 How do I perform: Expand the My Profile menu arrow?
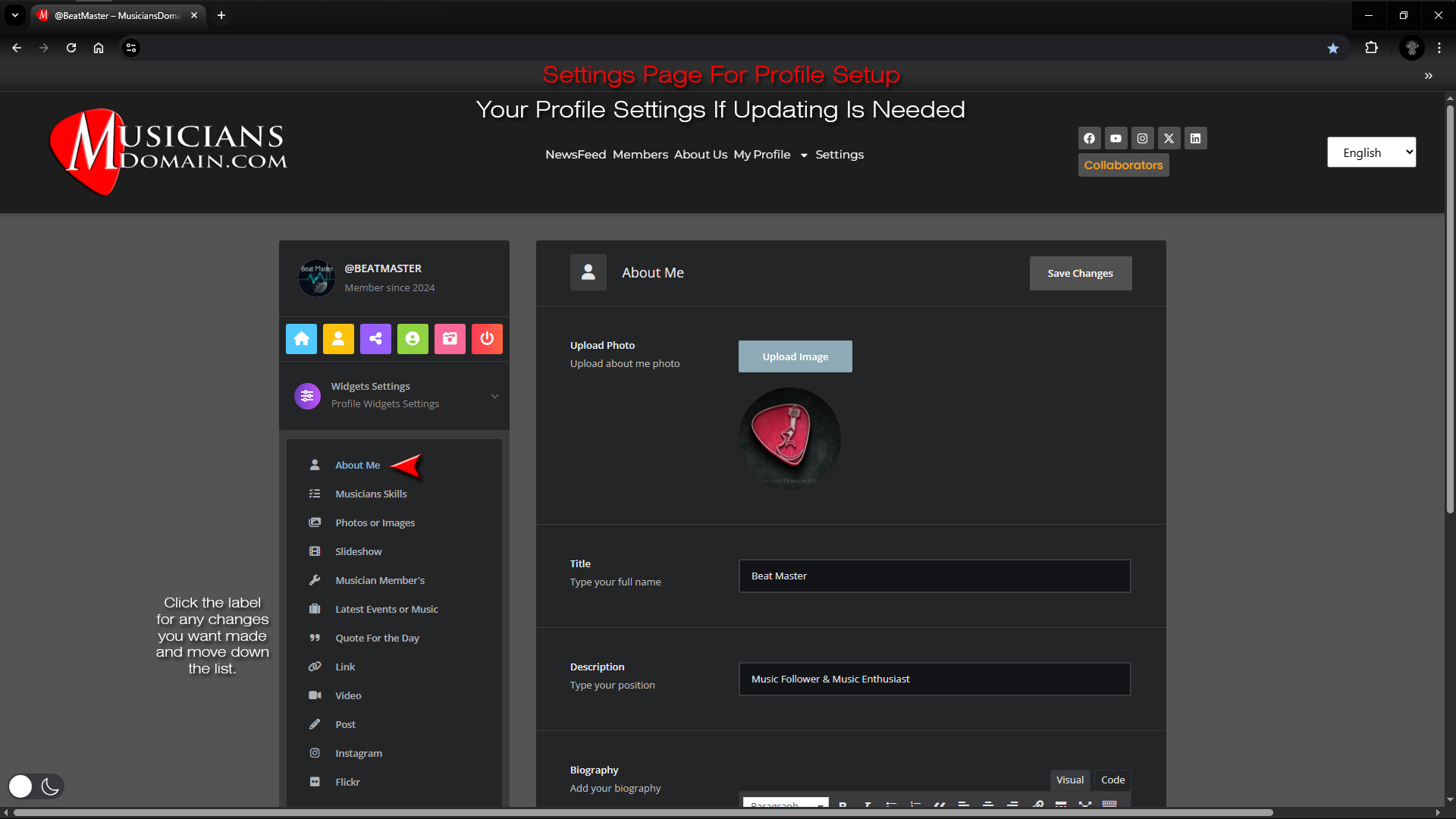(x=804, y=155)
